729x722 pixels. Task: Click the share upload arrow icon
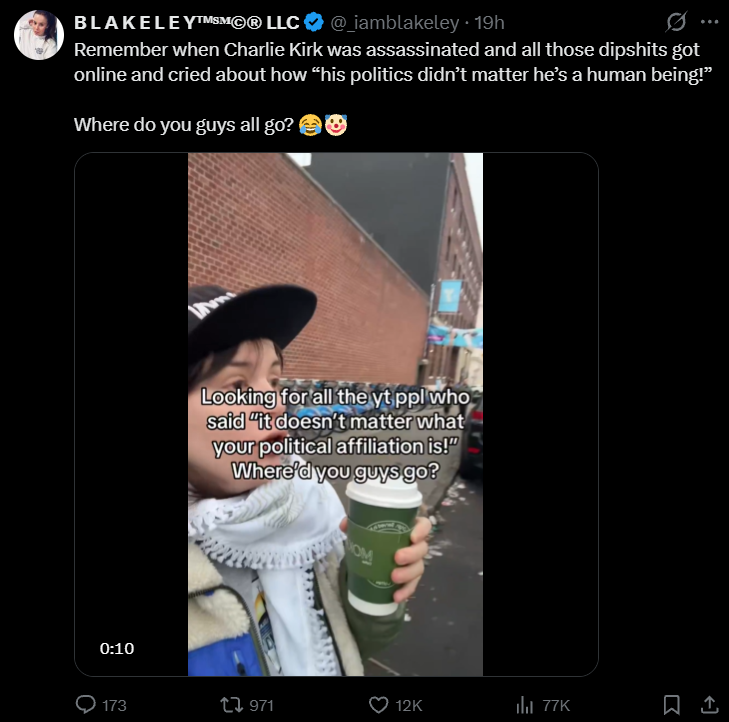point(709,704)
